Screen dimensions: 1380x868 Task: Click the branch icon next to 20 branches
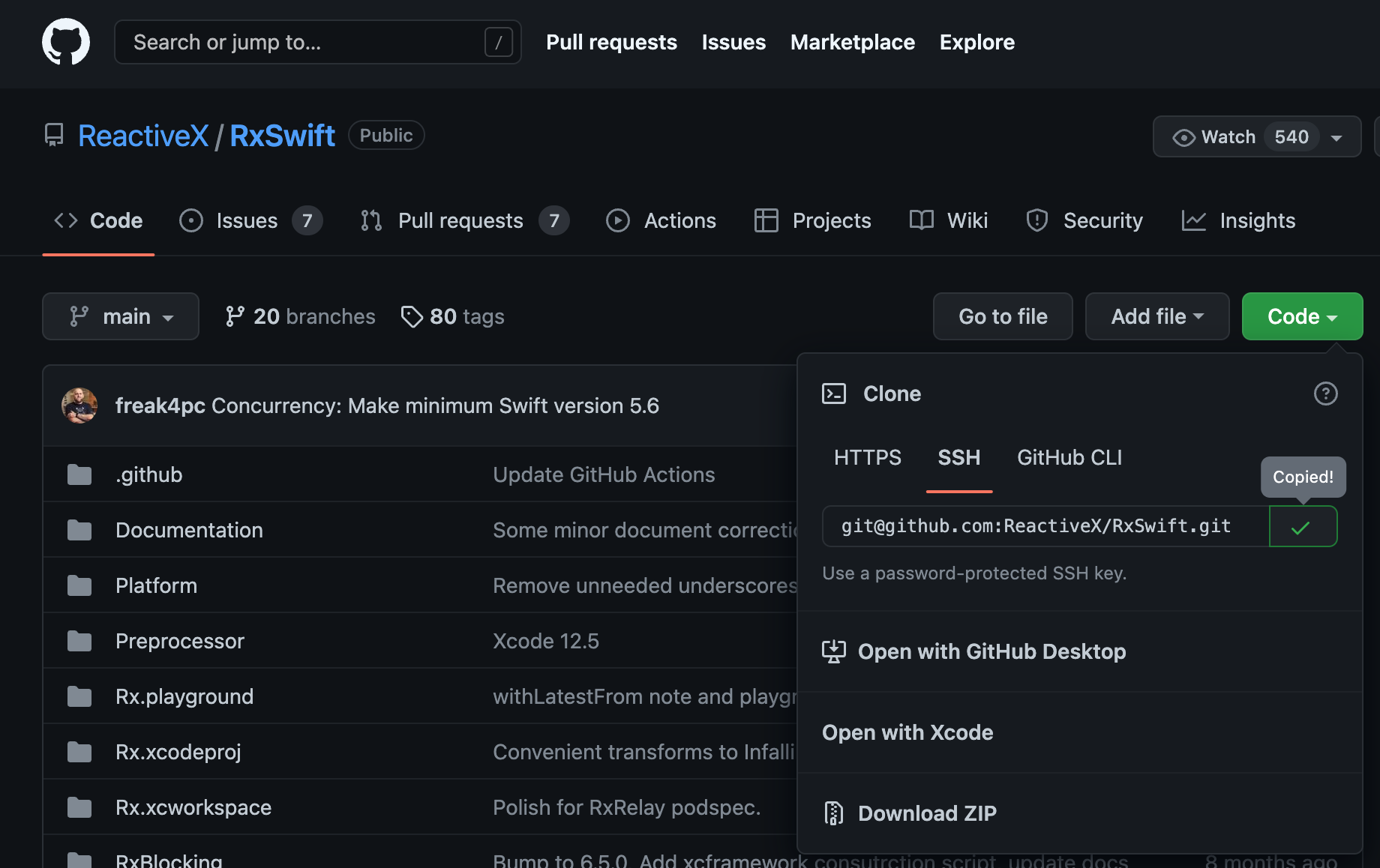click(235, 316)
